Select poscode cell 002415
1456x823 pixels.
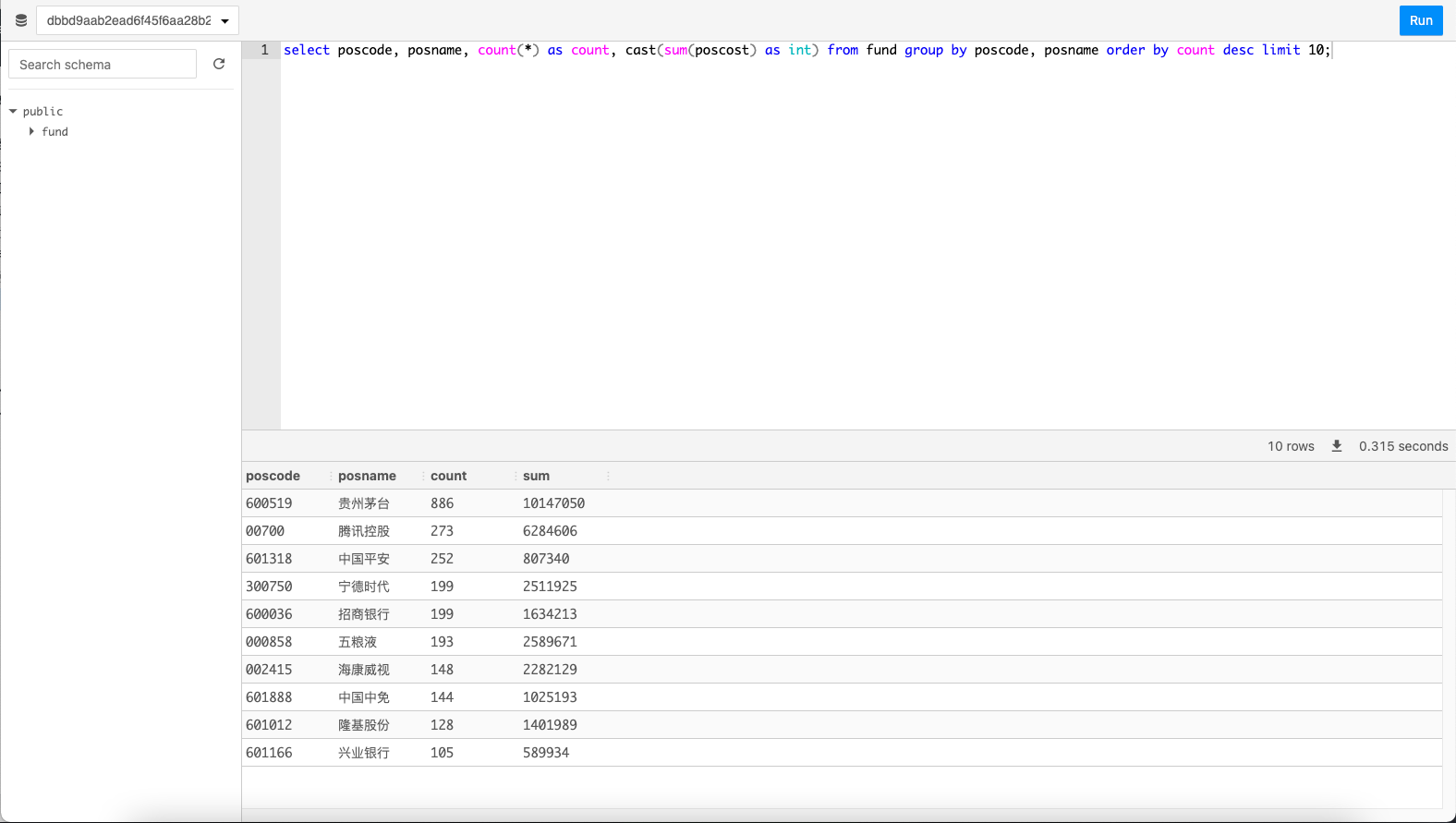(x=269, y=670)
